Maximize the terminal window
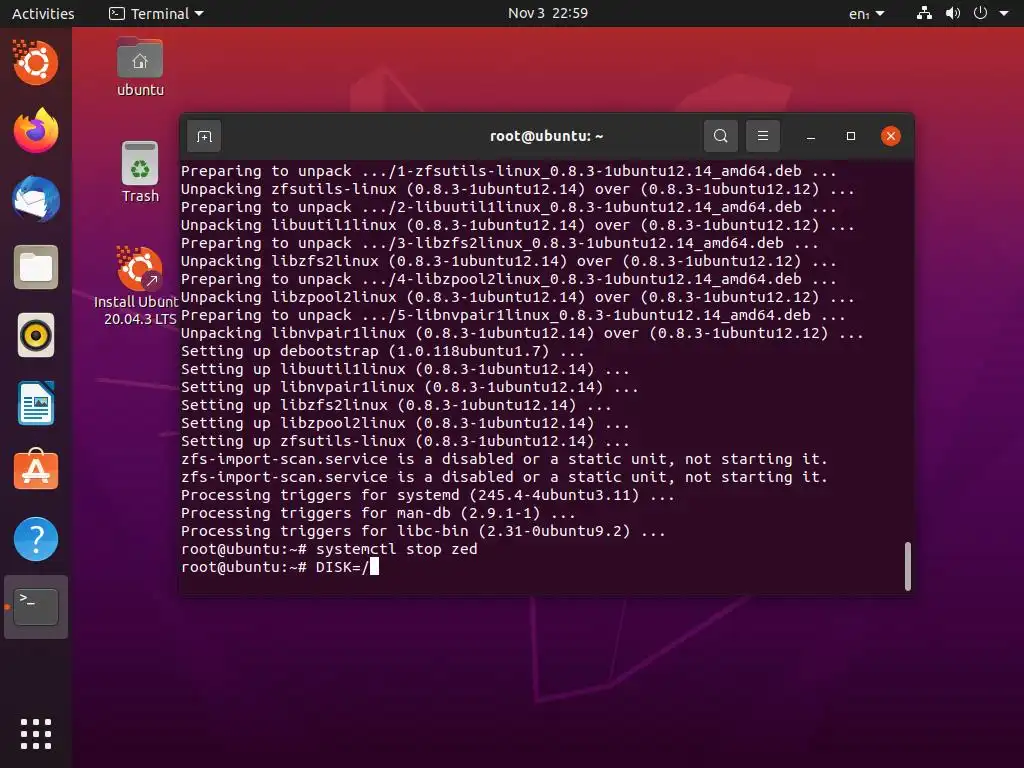This screenshot has width=1024, height=768. (850, 136)
